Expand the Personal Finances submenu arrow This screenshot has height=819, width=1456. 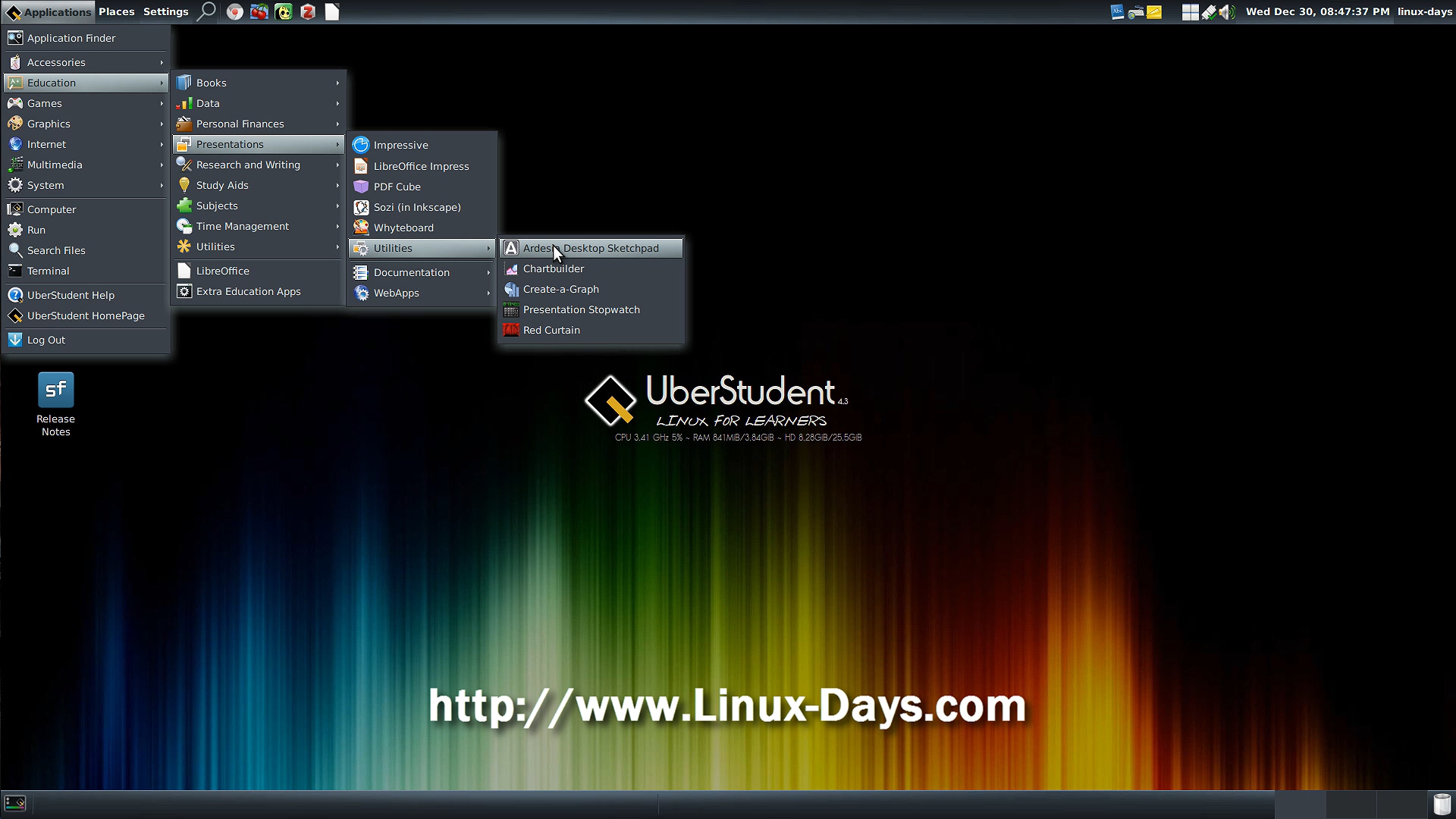[337, 124]
